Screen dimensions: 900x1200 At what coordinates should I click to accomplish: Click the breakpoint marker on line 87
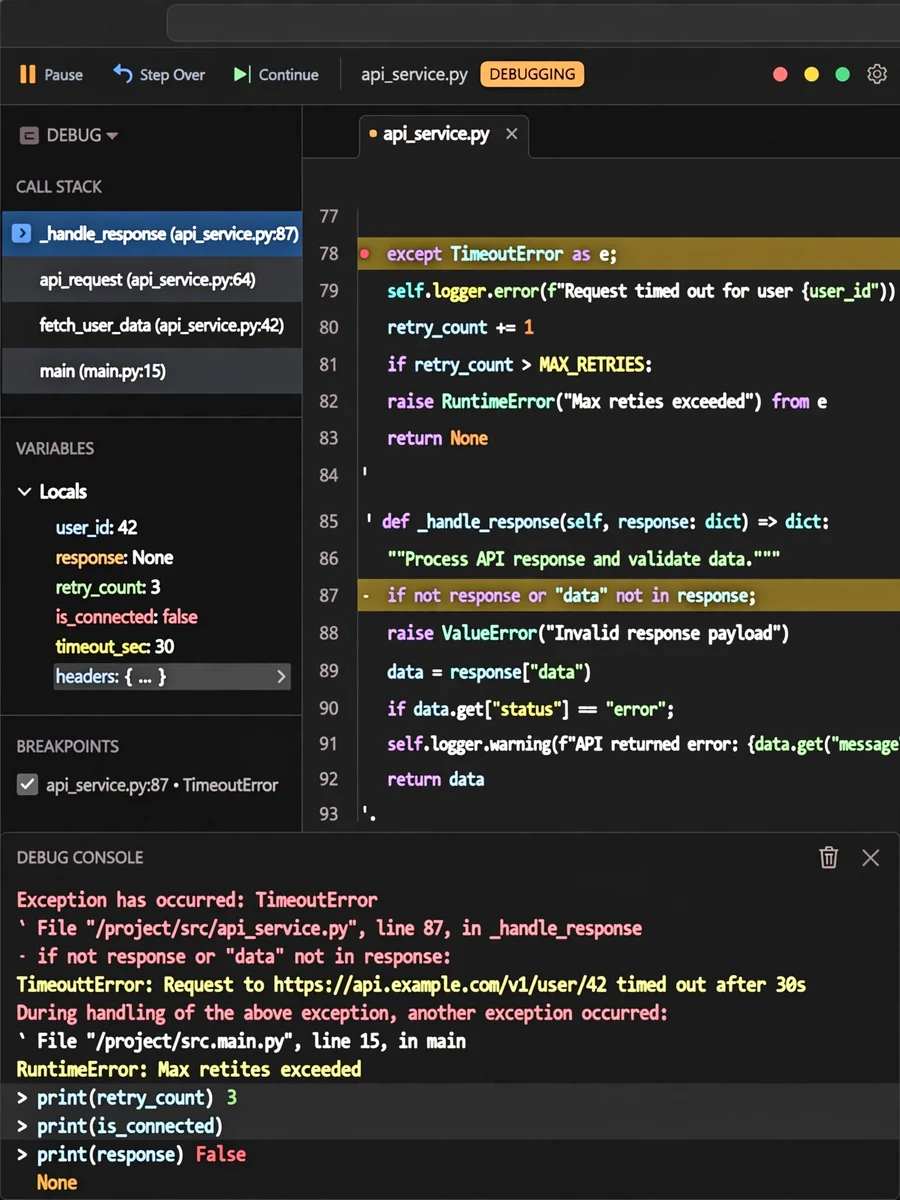(x=364, y=596)
